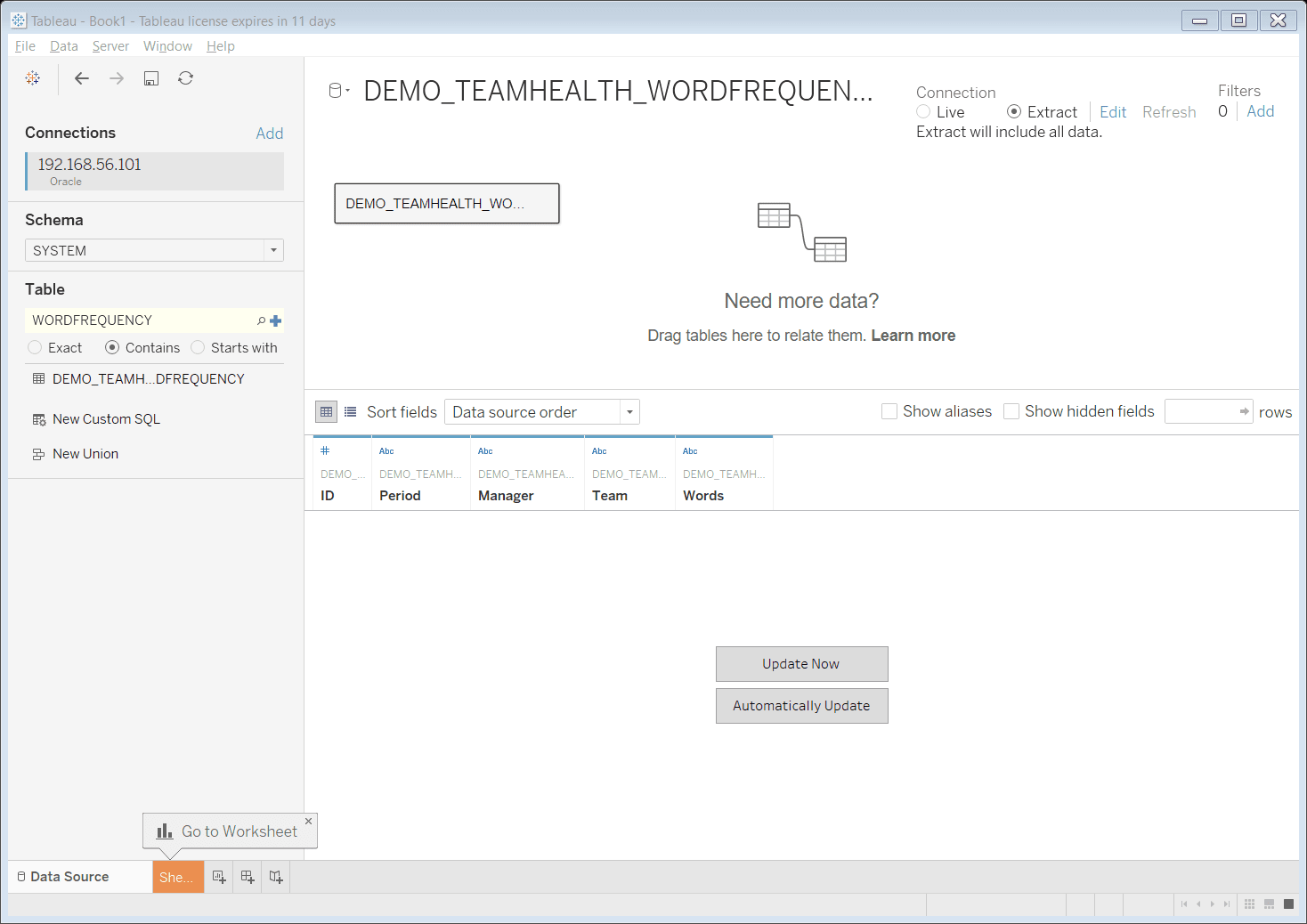Click the Abc type icon above the Manager column
Viewport: 1307px width, 924px height.
[x=485, y=451]
